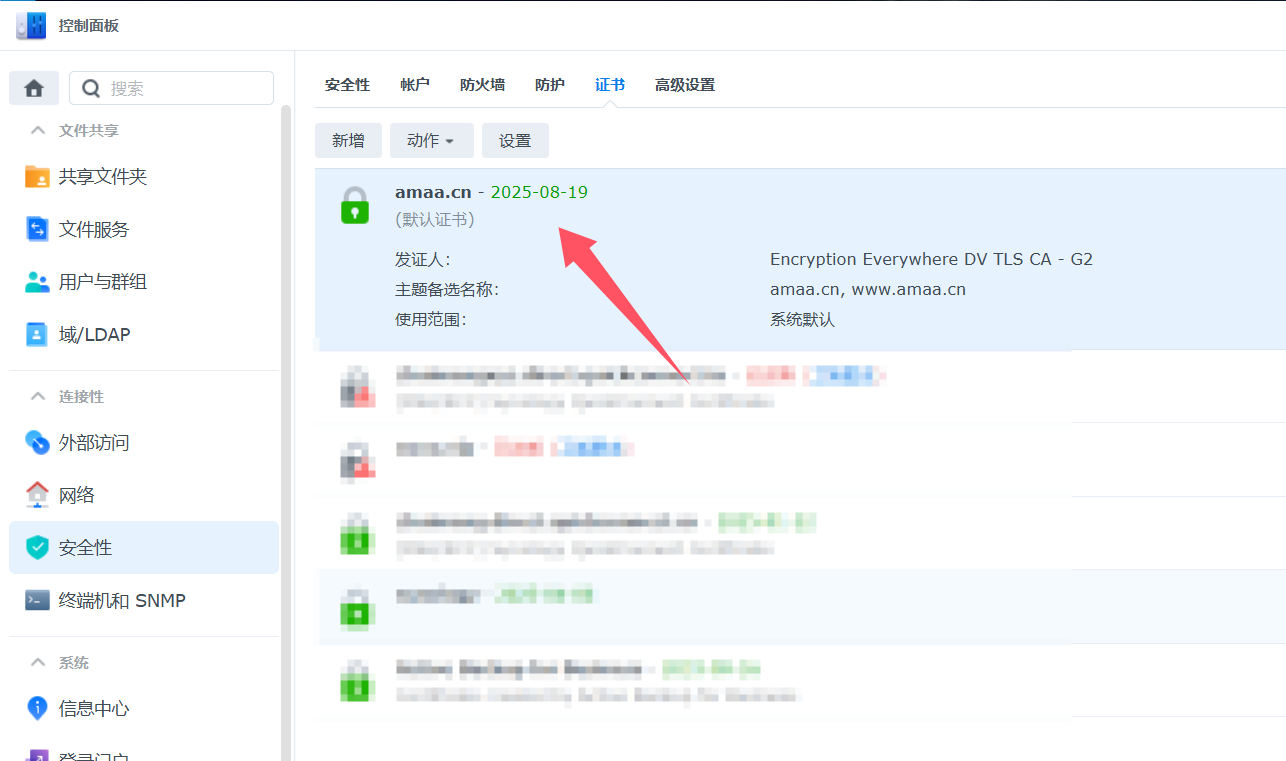Open the 动作 dropdown menu
Screen dimensions: 1286x761
point(431,141)
